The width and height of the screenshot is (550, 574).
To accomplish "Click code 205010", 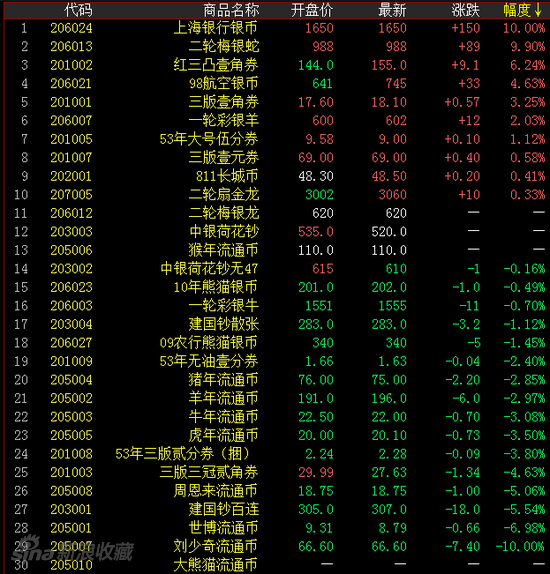I will coord(71,565).
